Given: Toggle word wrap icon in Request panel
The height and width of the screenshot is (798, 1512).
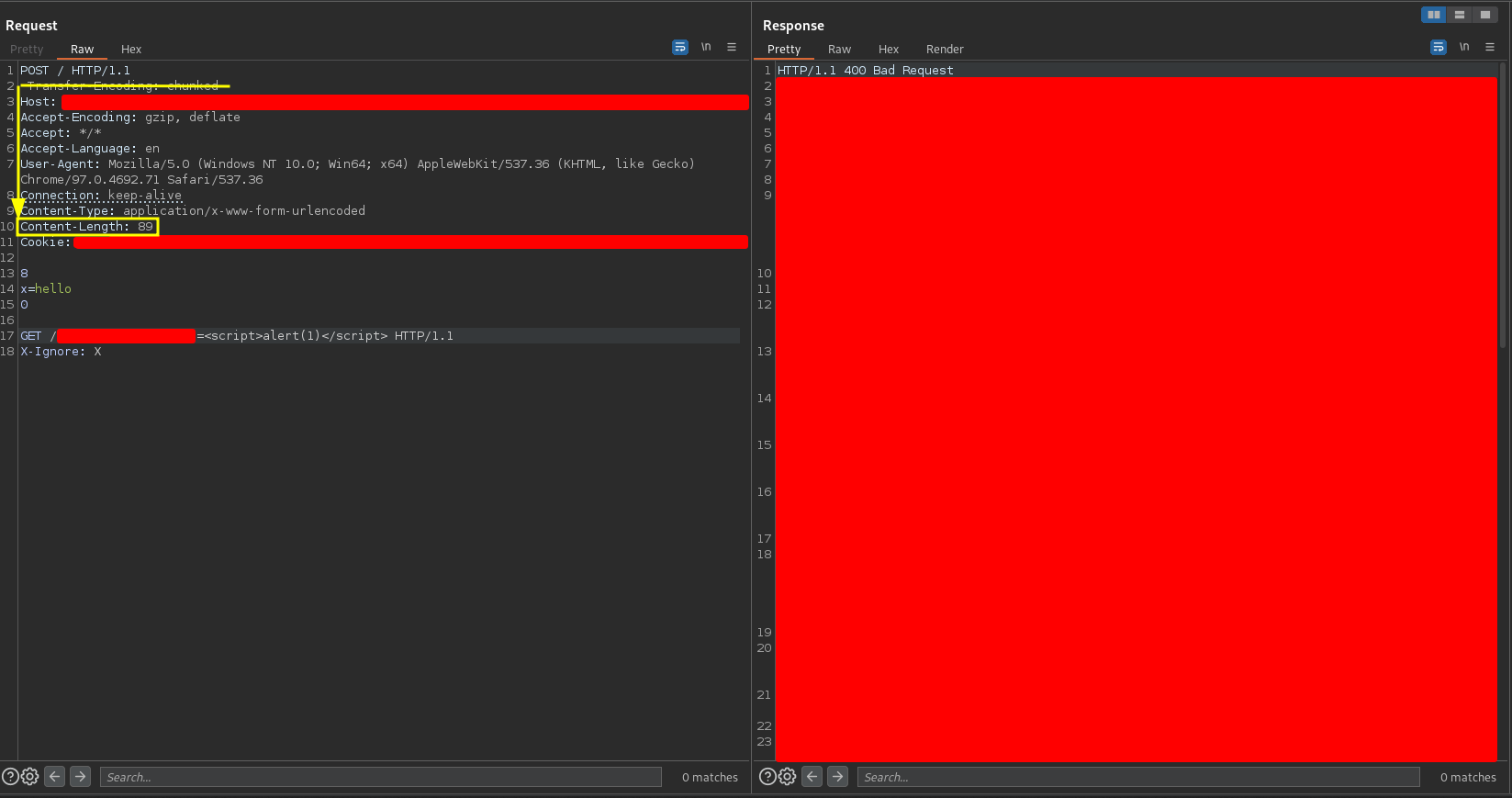Looking at the screenshot, I should point(680,47).
